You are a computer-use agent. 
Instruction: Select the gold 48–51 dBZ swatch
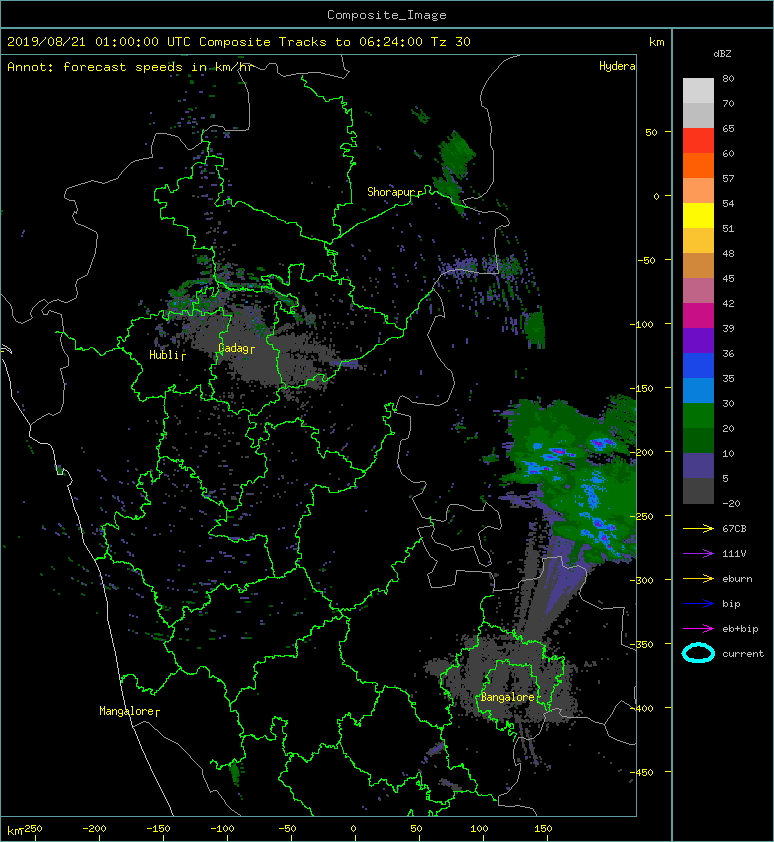tap(698, 241)
